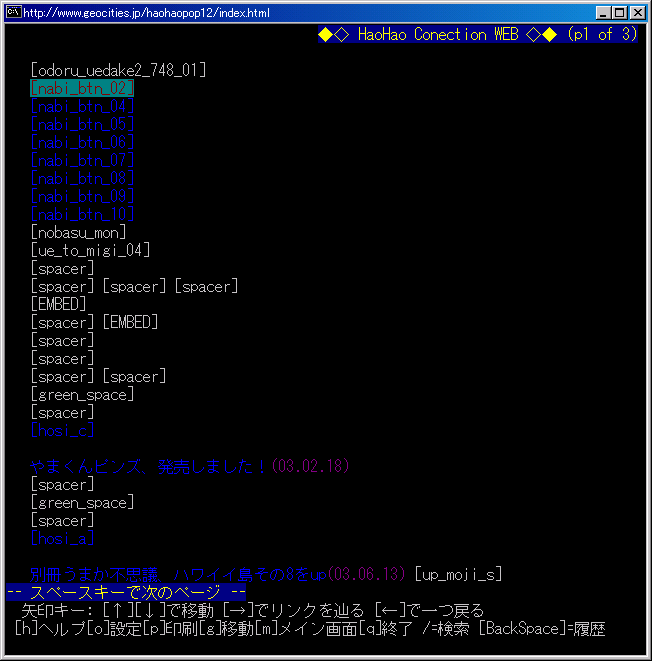This screenshot has width=652, height=661.
Task: Click the (03.06.13) date text
Action: [x=367, y=574]
